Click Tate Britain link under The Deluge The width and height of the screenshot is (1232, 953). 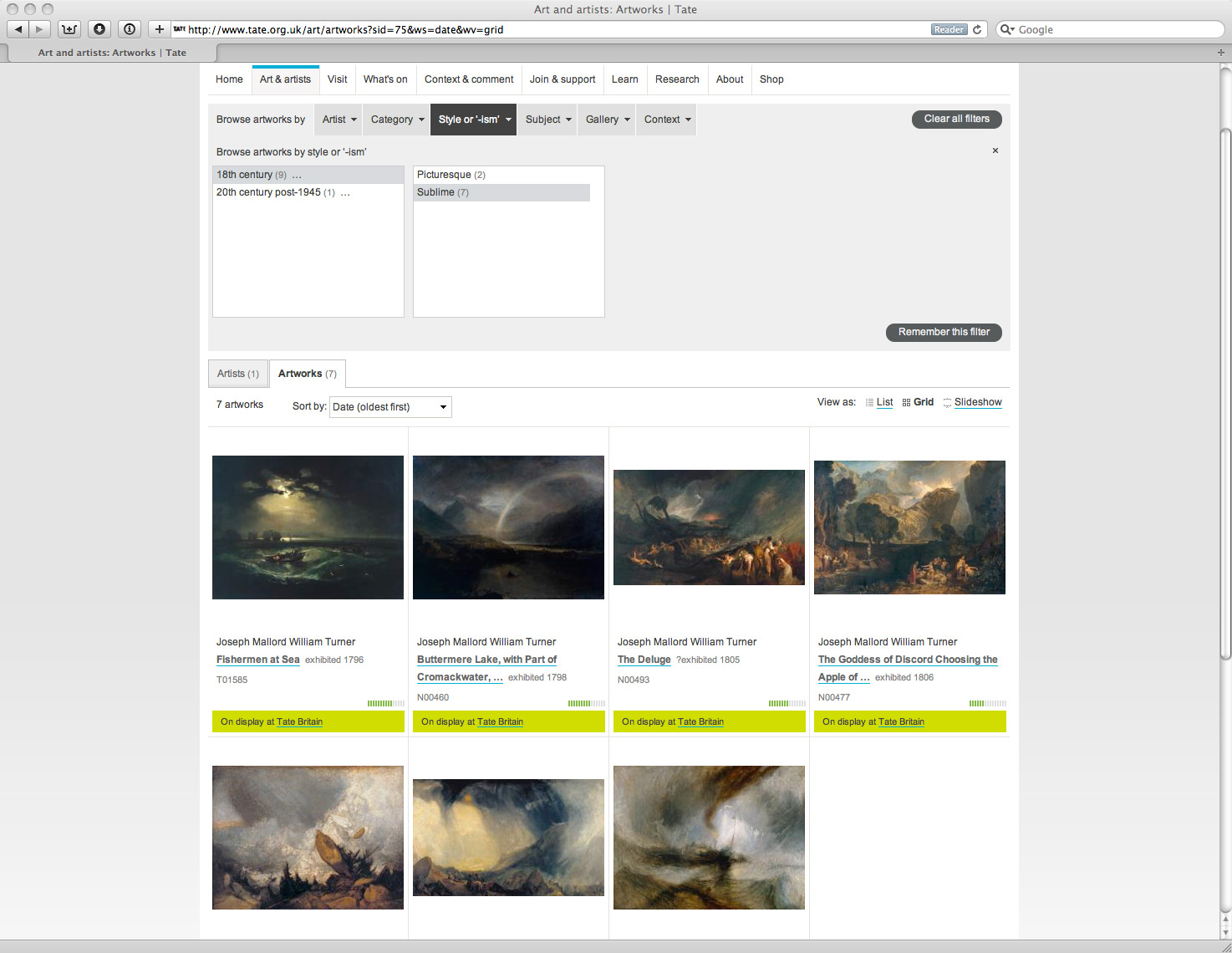700,721
